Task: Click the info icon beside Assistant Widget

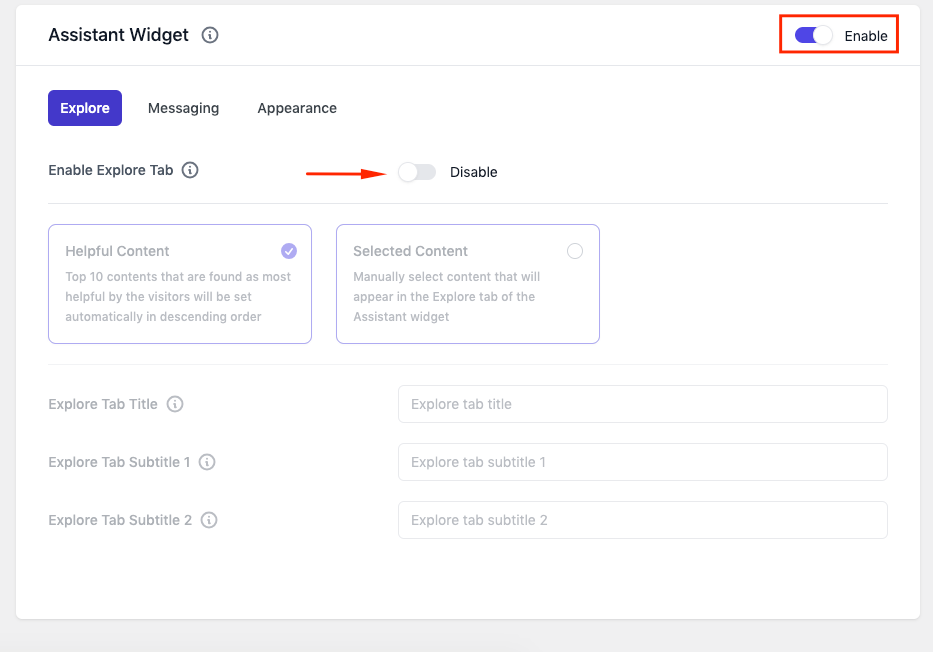Action: [x=209, y=35]
